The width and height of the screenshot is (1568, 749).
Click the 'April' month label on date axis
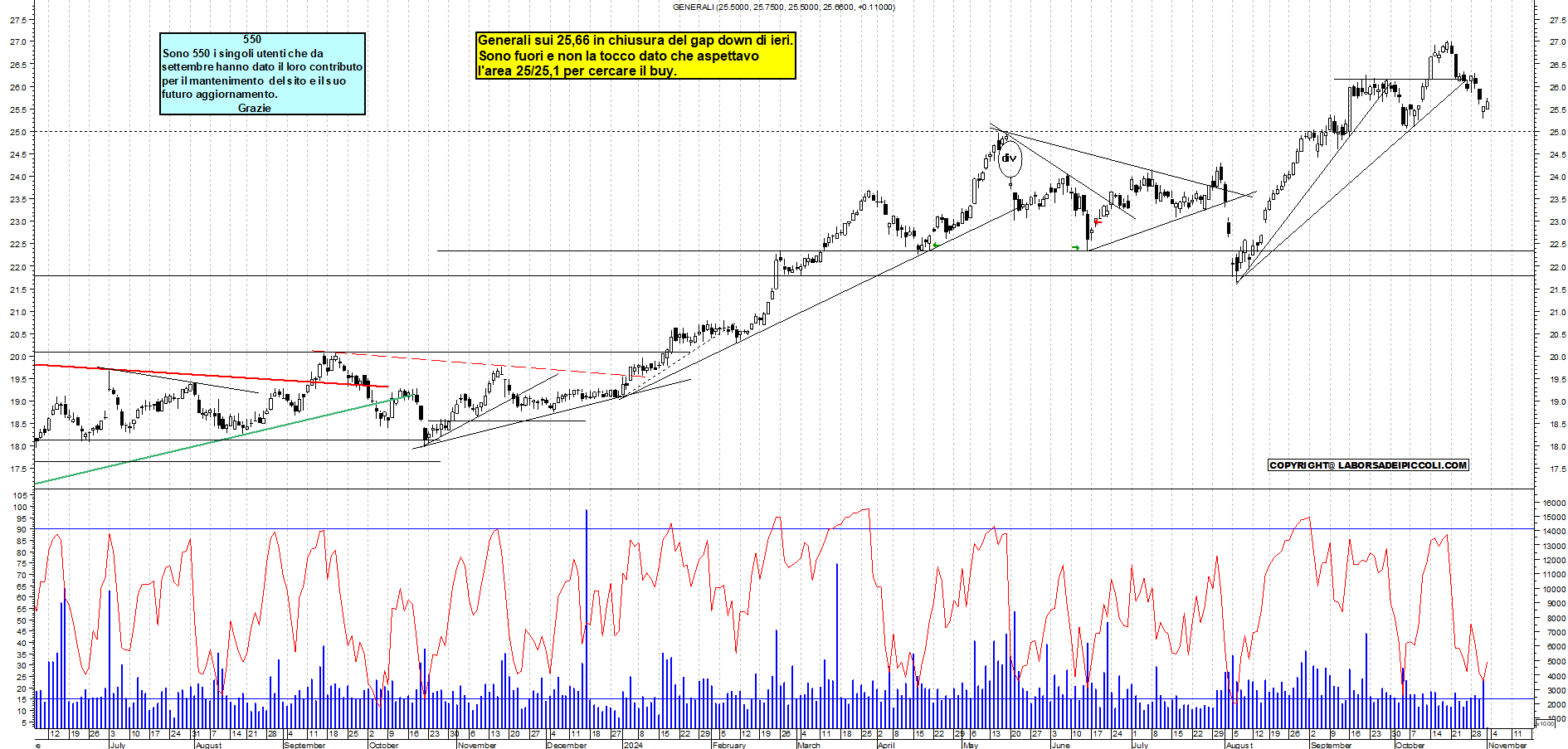point(886,745)
